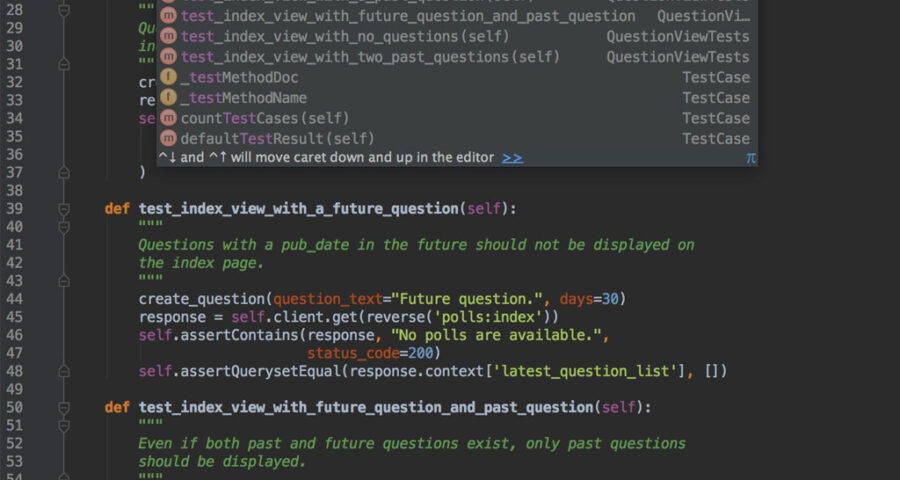The width and height of the screenshot is (900, 480).
Task: Click TestCase label on the countTestCases row
Action: [x=716, y=118]
